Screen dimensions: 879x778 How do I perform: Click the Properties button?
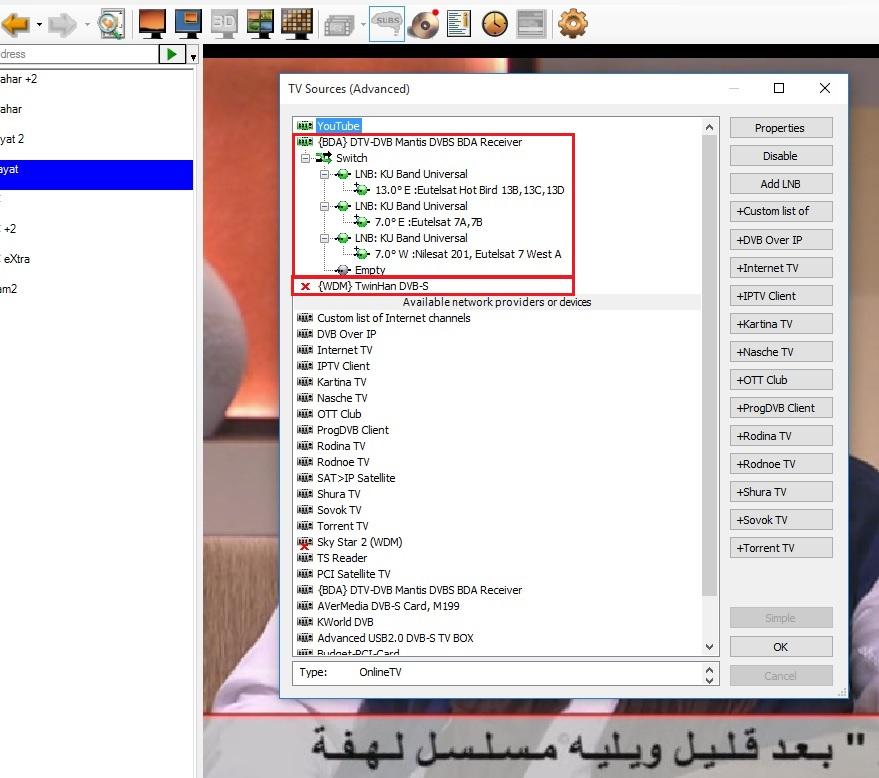(780, 128)
